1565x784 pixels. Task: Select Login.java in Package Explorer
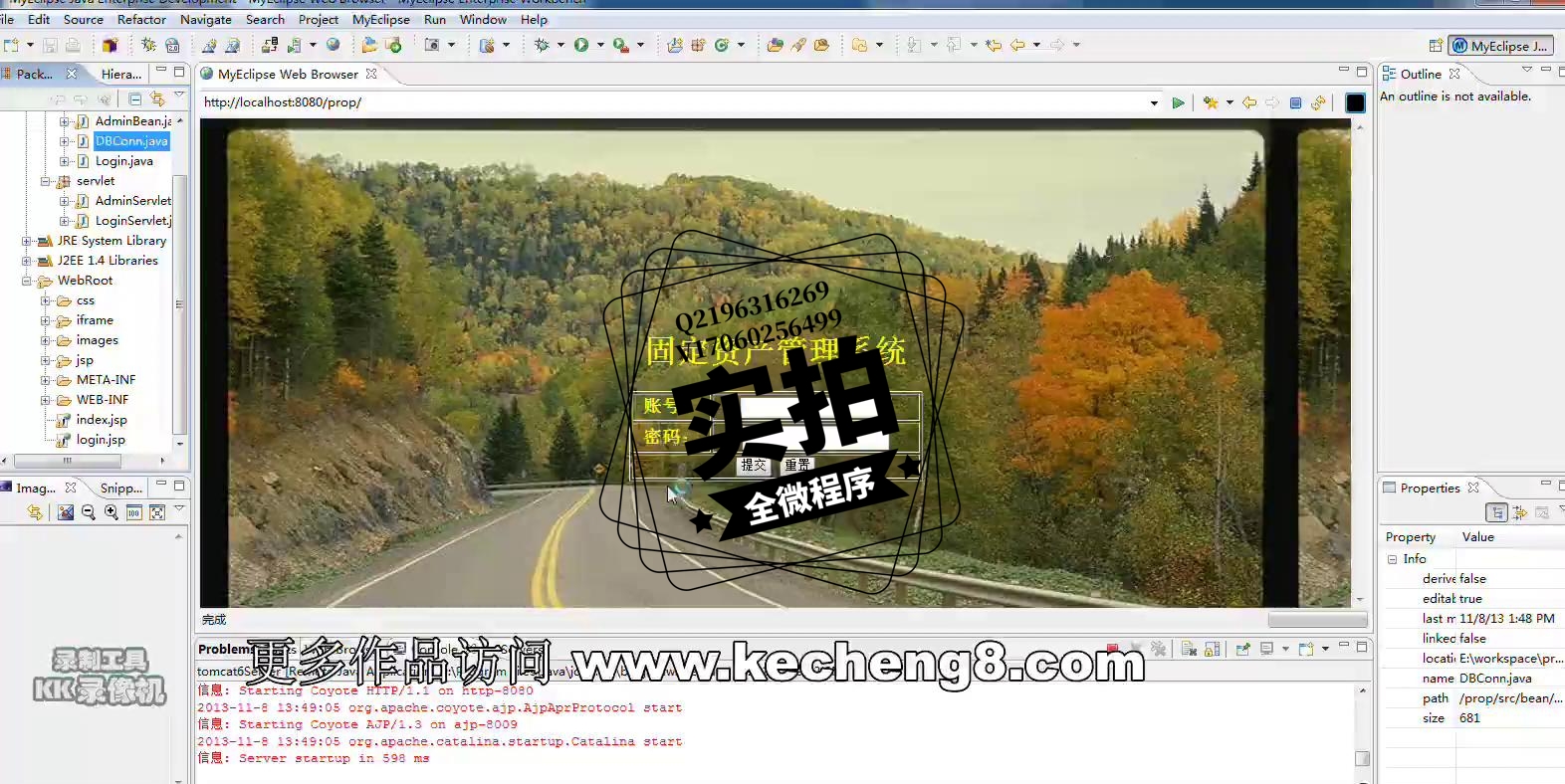(123, 161)
